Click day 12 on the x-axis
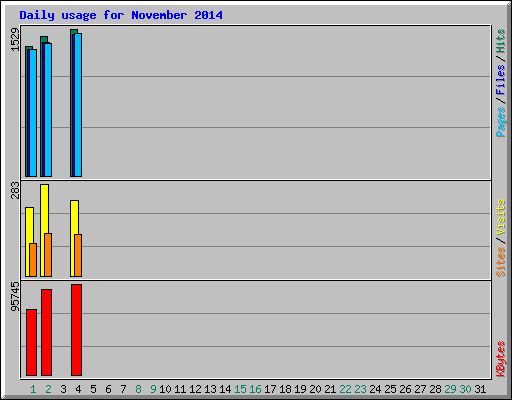This screenshot has width=512, height=400. click(x=195, y=389)
